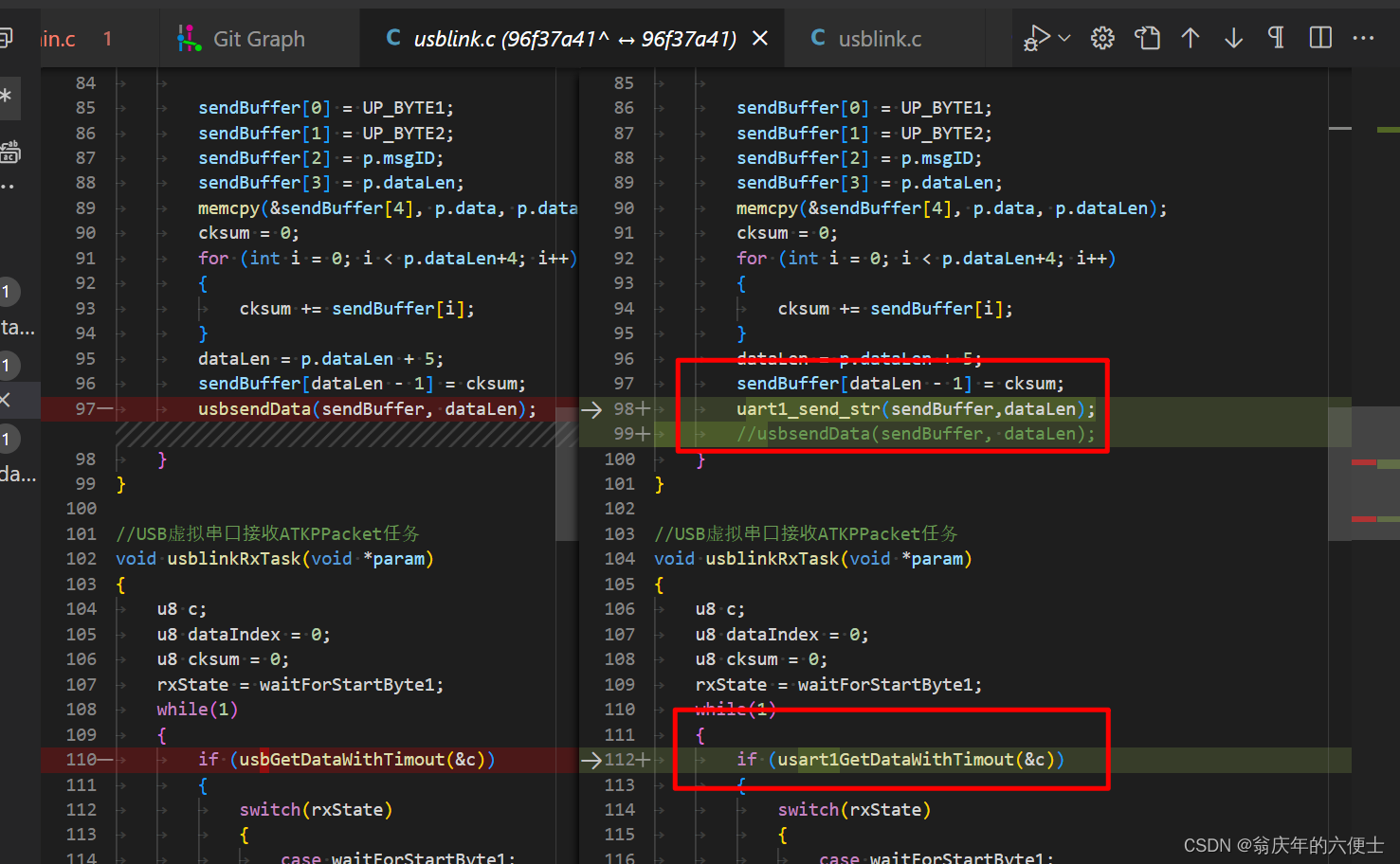Click right pane void usblinkRxTask(void *param) line

[x=813, y=559]
